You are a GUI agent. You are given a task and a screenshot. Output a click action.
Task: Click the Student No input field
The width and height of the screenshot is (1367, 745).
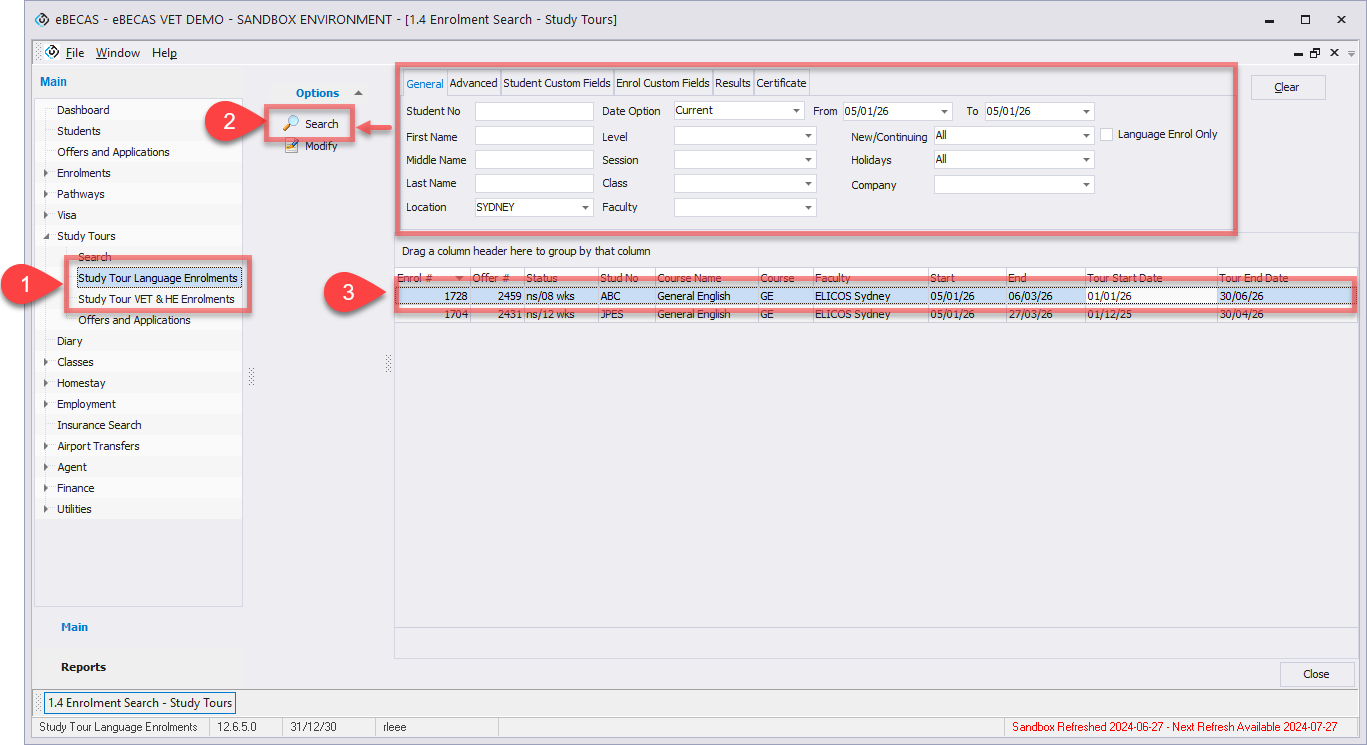534,111
